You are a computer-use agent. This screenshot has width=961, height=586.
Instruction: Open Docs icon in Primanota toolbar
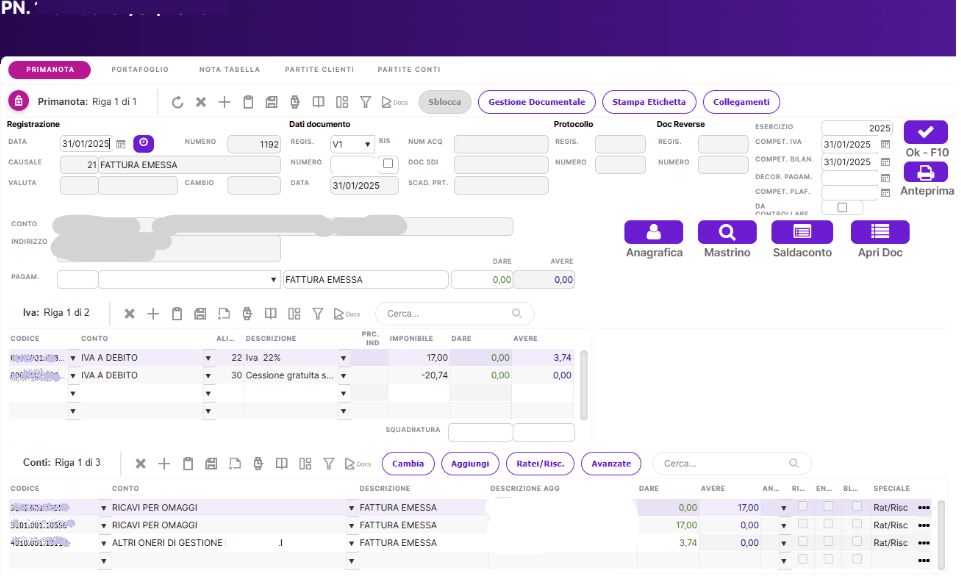point(394,102)
